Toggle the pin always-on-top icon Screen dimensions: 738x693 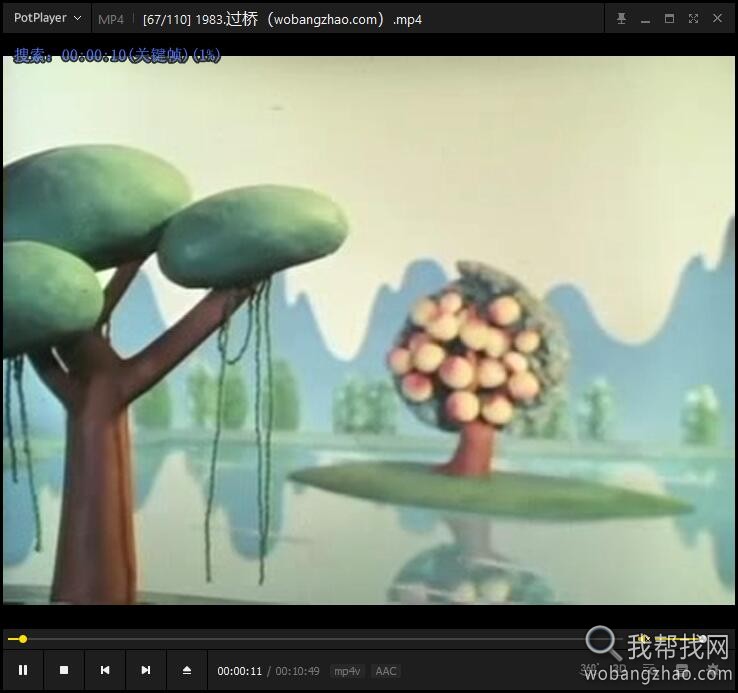621,18
